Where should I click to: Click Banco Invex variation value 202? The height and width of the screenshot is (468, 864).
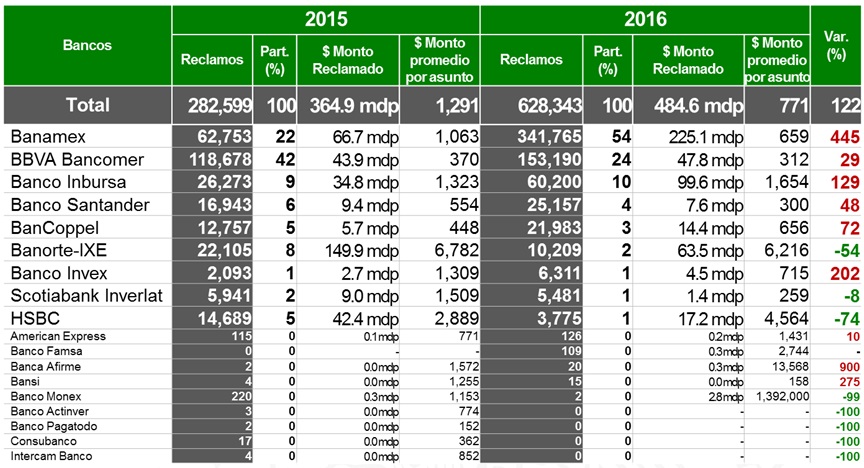coord(845,273)
